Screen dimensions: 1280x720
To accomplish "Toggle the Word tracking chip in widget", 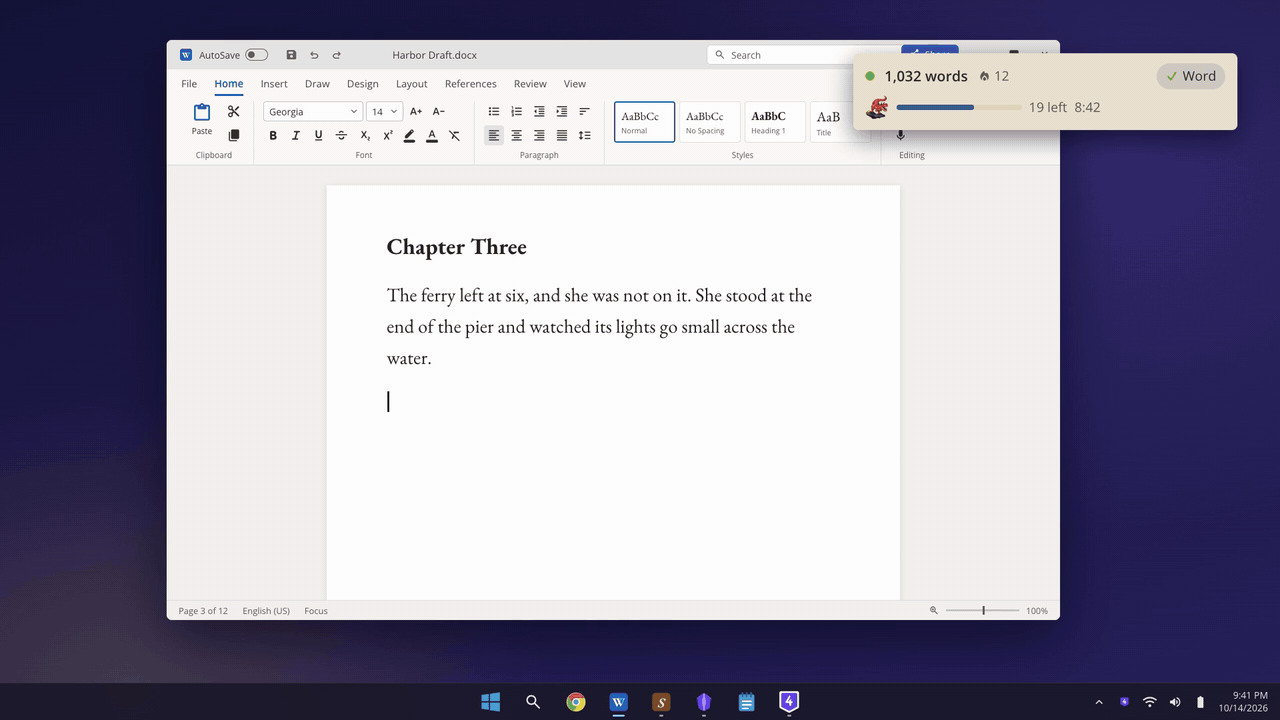I will [x=1191, y=76].
